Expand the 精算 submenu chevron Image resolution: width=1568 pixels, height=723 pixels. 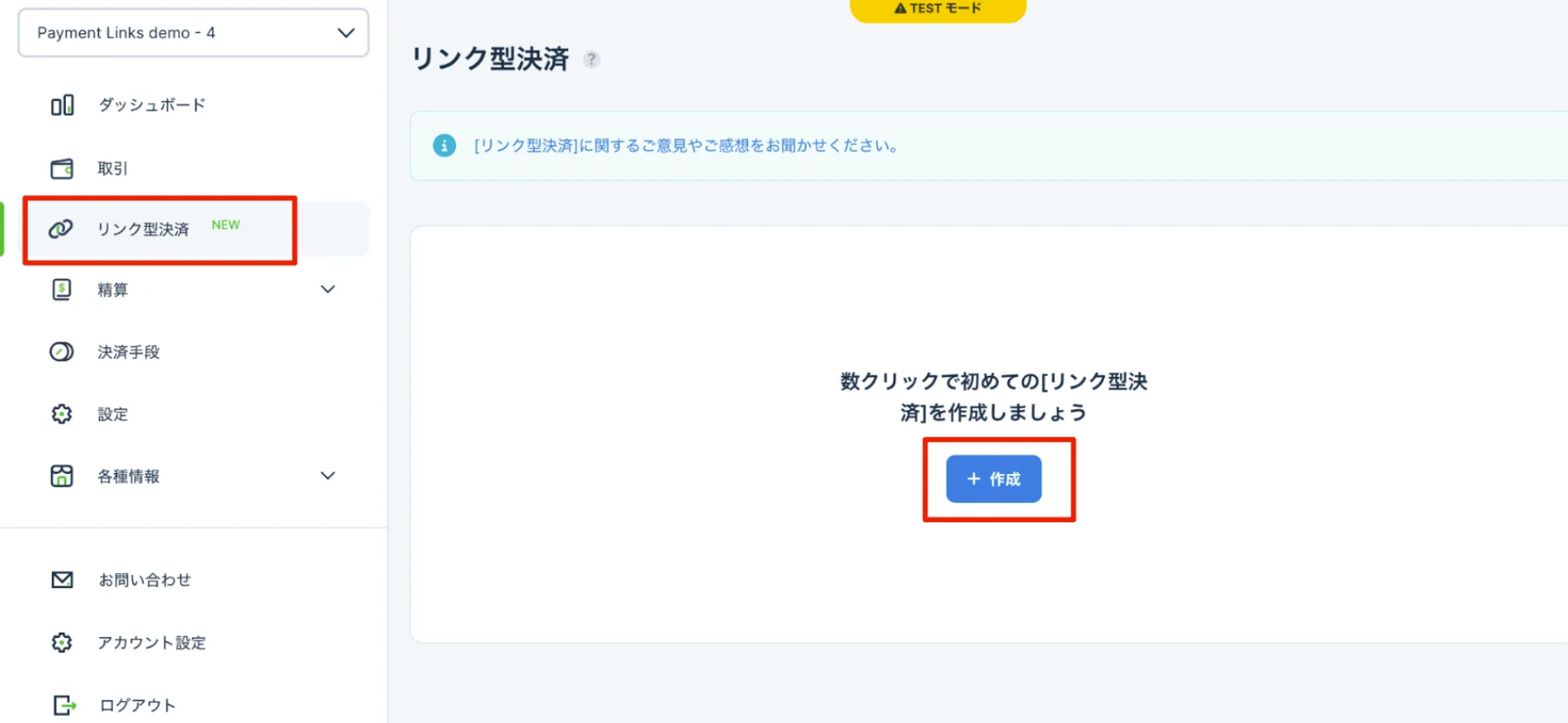click(328, 289)
